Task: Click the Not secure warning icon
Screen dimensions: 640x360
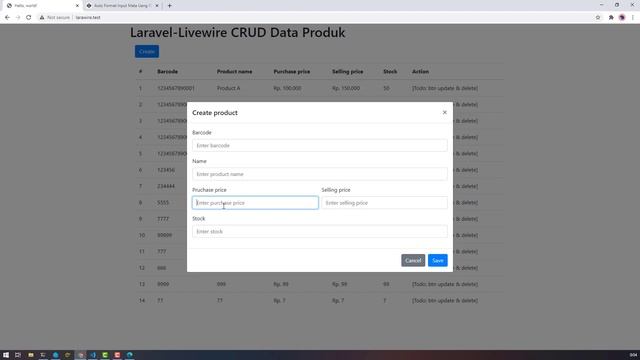Action: (x=42, y=18)
